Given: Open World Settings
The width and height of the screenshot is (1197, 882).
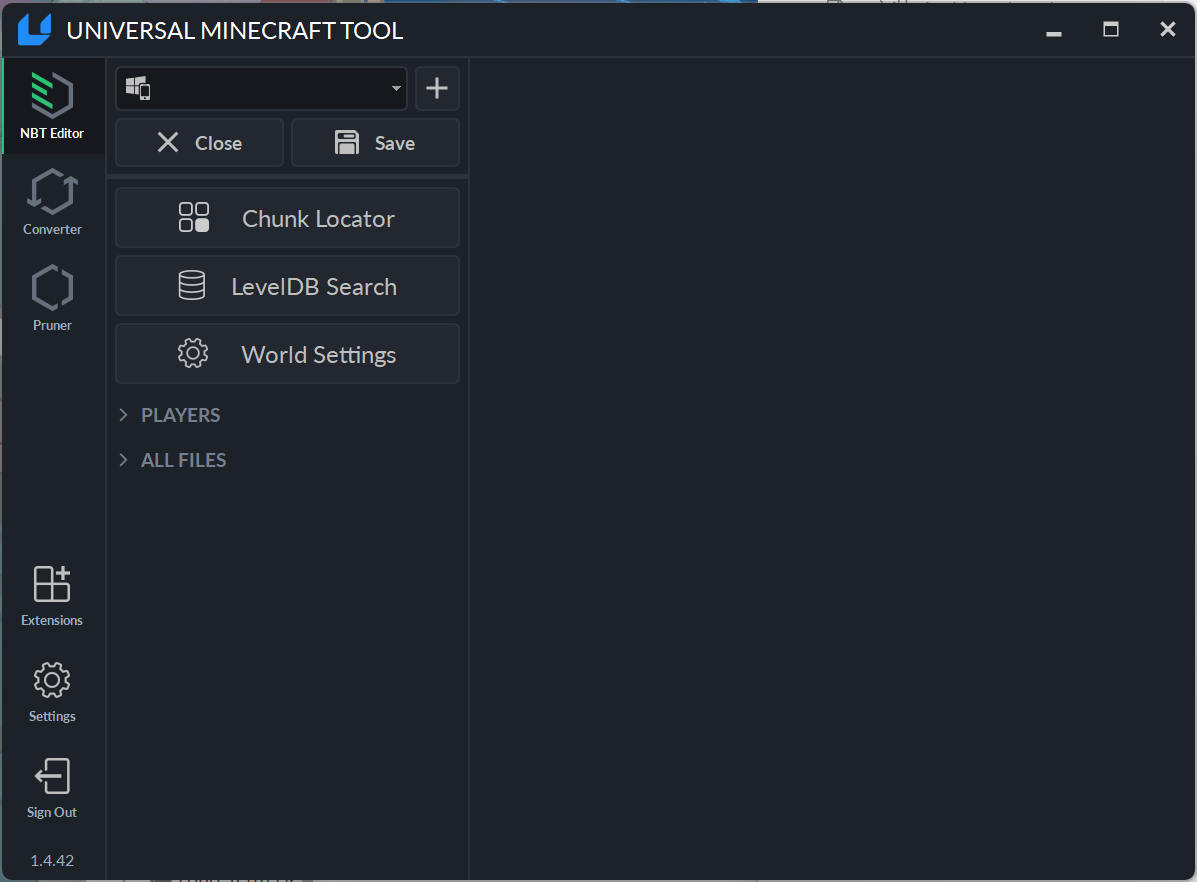Looking at the screenshot, I should click(287, 354).
